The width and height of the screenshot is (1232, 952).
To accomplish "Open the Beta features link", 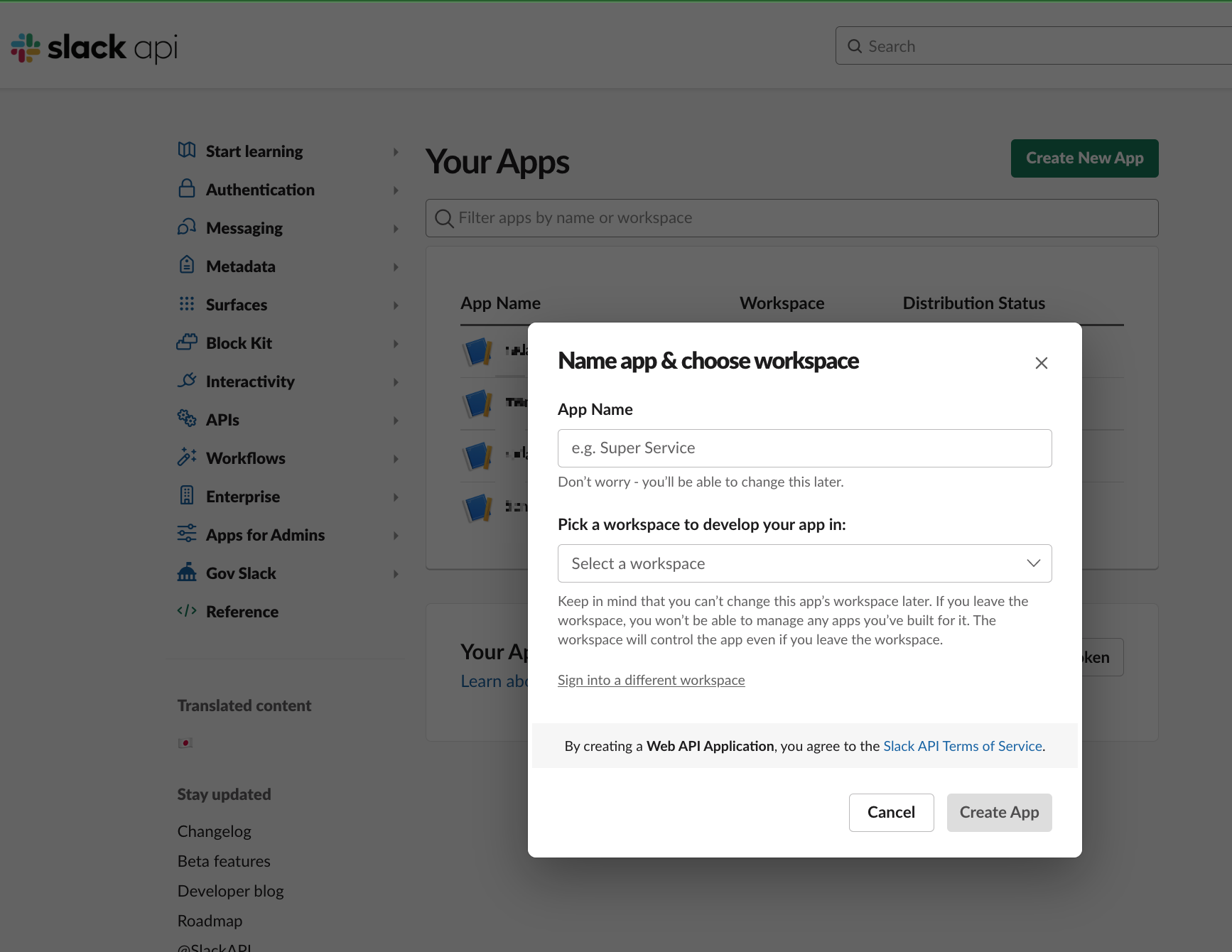I will 224,861.
